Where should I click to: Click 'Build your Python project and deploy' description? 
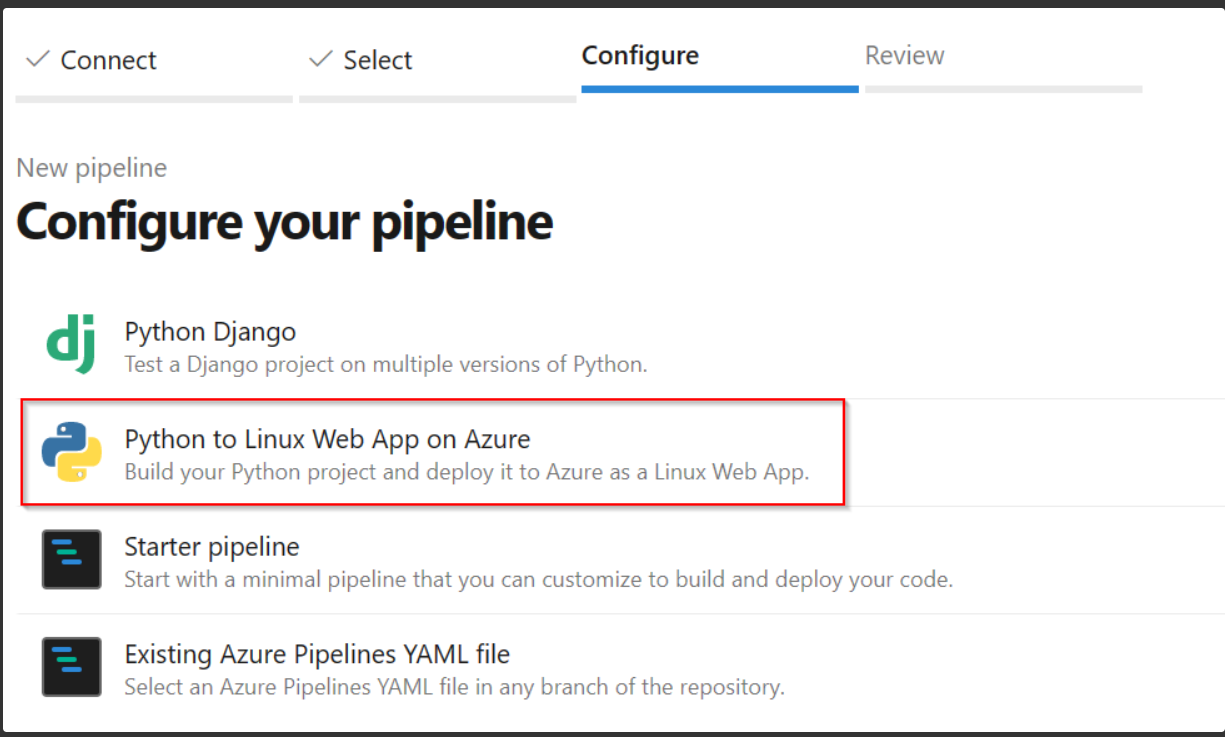(x=467, y=471)
